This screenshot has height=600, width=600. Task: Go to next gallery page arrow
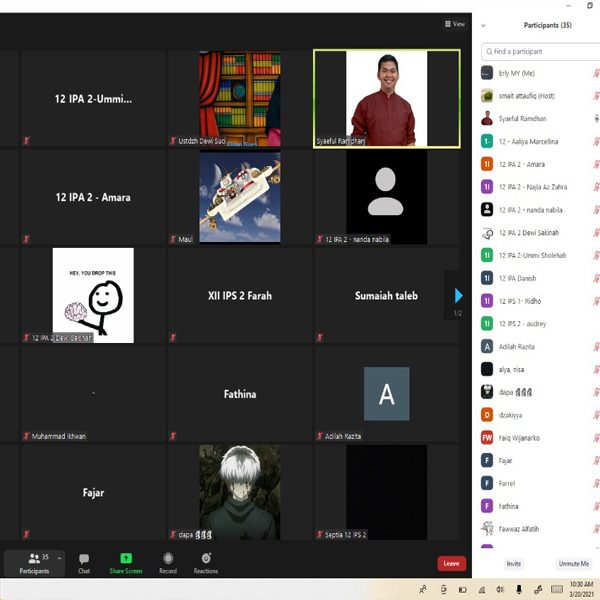[458, 296]
